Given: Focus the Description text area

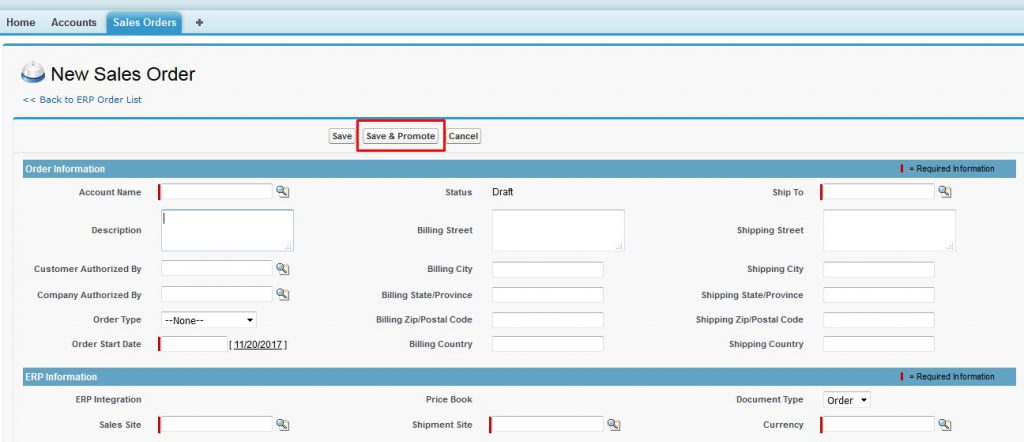Looking at the screenshot, I should [227, 230].
